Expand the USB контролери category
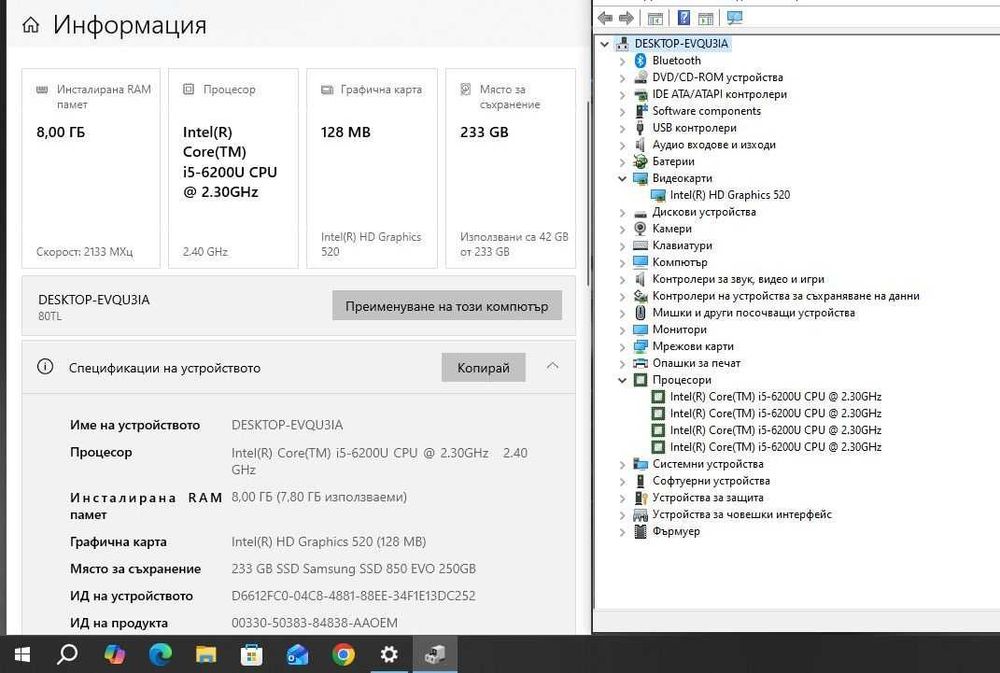Image resolution: width=1000 pixels, height=673 pixels. pyautogui.click(x=622, y=128)
